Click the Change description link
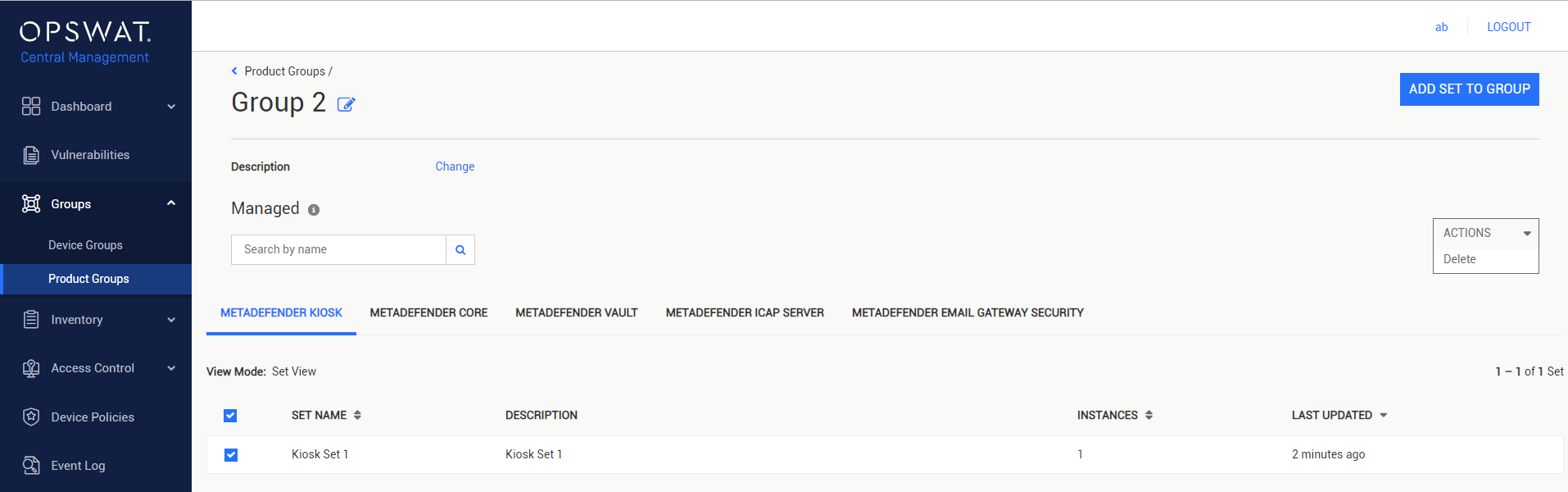 point(455,166)
